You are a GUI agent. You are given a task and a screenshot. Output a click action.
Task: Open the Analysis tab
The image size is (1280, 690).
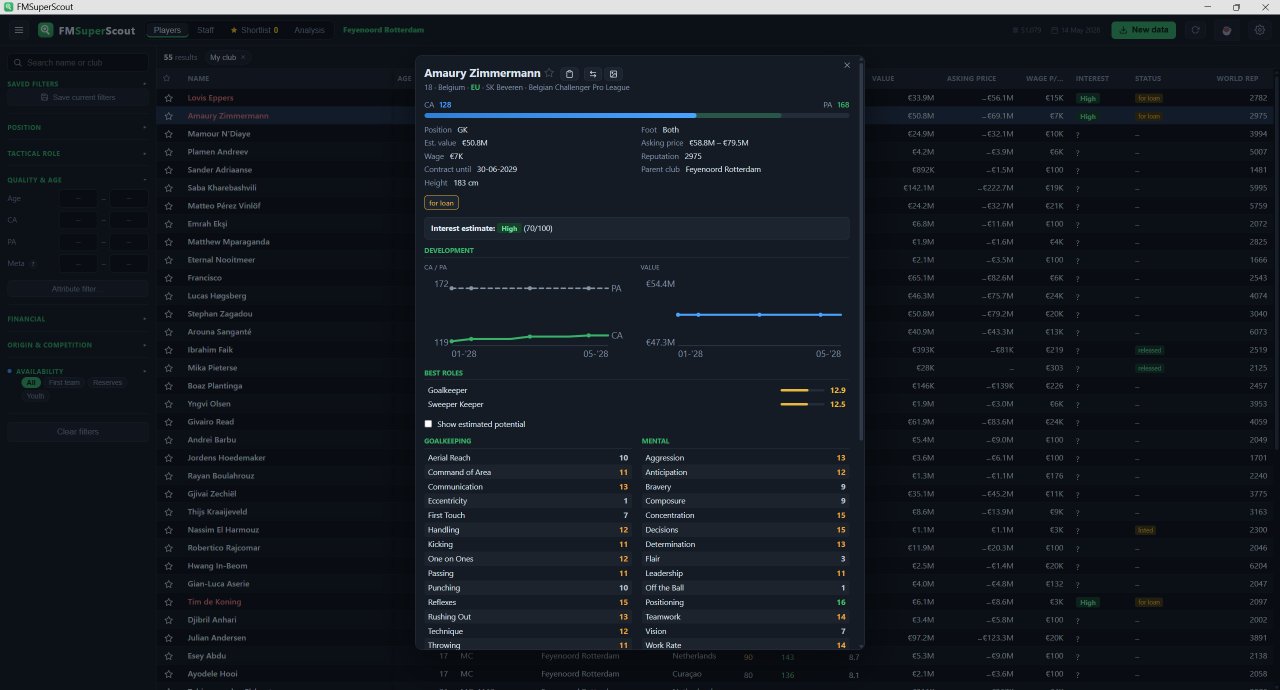(x=309, y=30)
